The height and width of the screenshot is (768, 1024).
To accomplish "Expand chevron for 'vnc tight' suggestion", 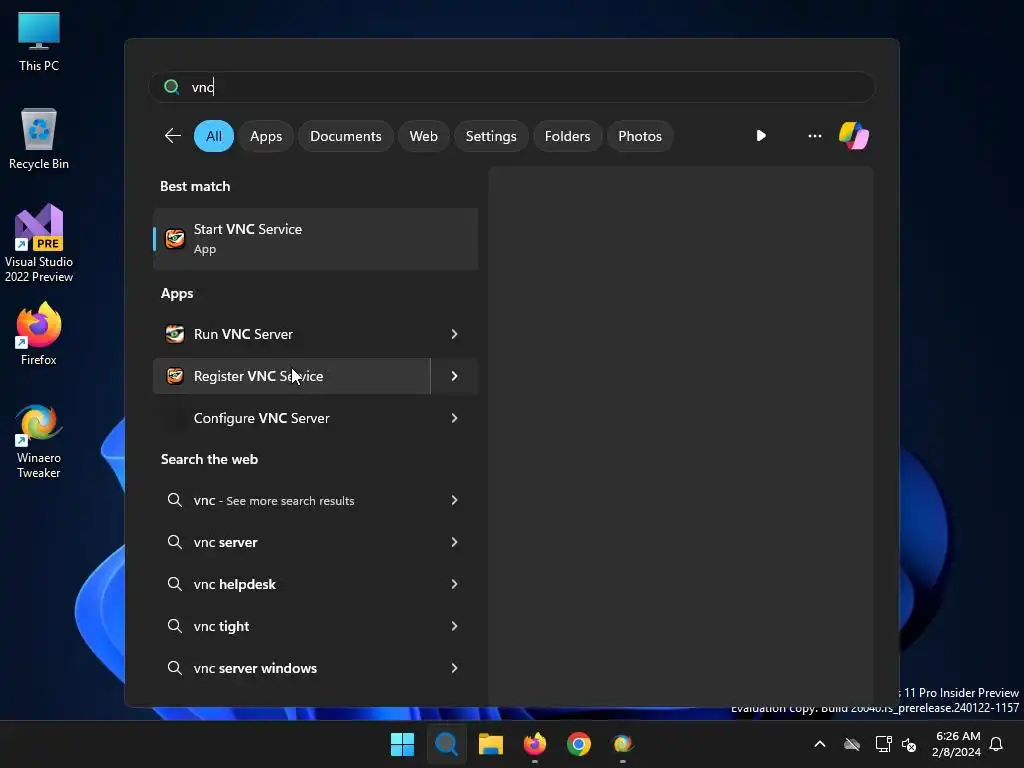I will coord(455,626).
